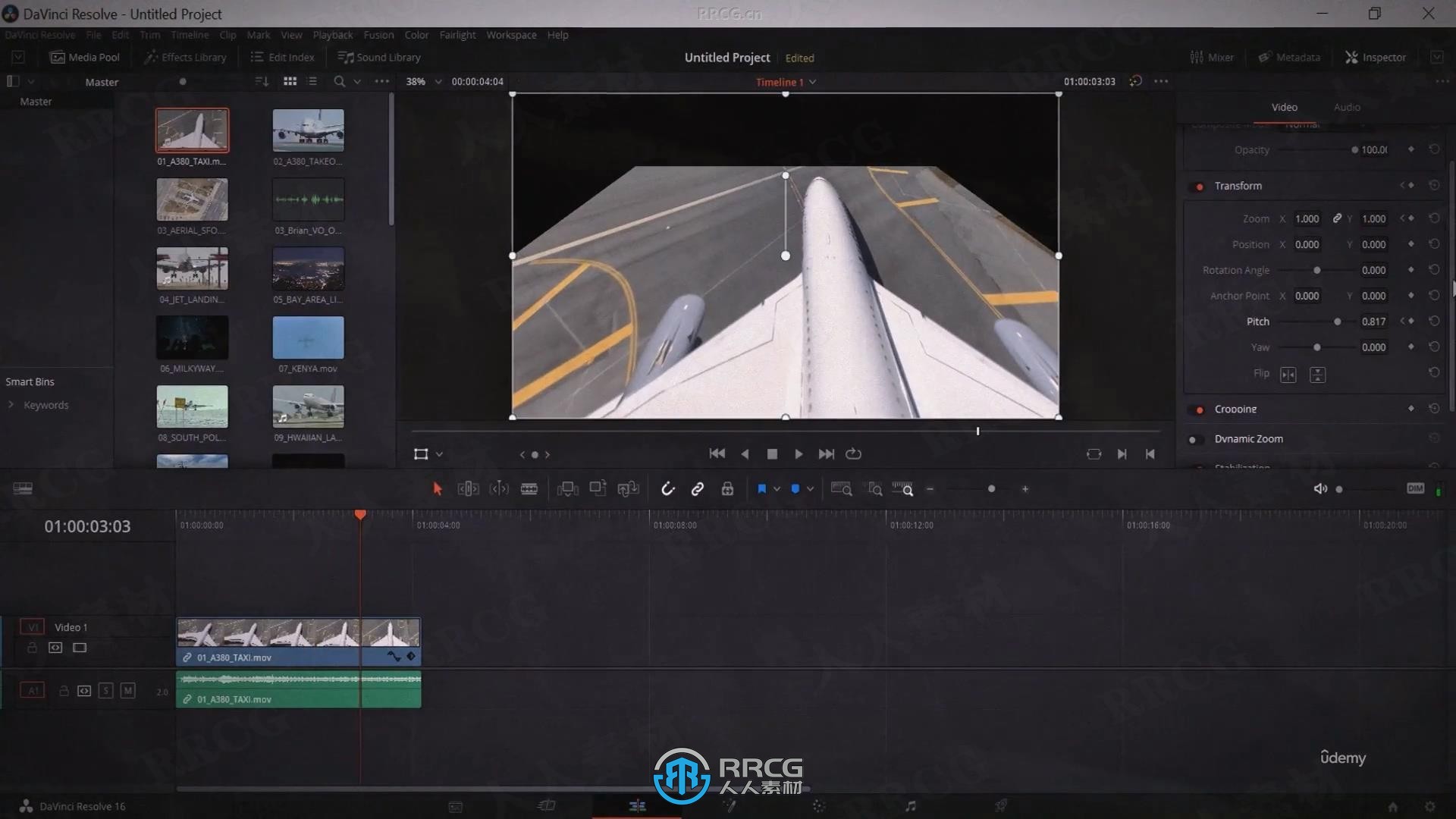Open the Playback menu

[333, 35]
